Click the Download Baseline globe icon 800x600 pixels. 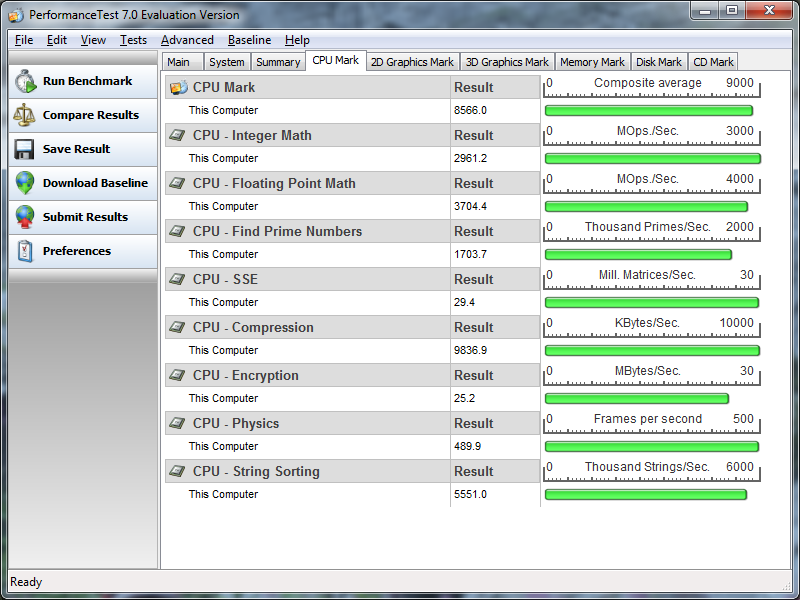tap(25, 184)
